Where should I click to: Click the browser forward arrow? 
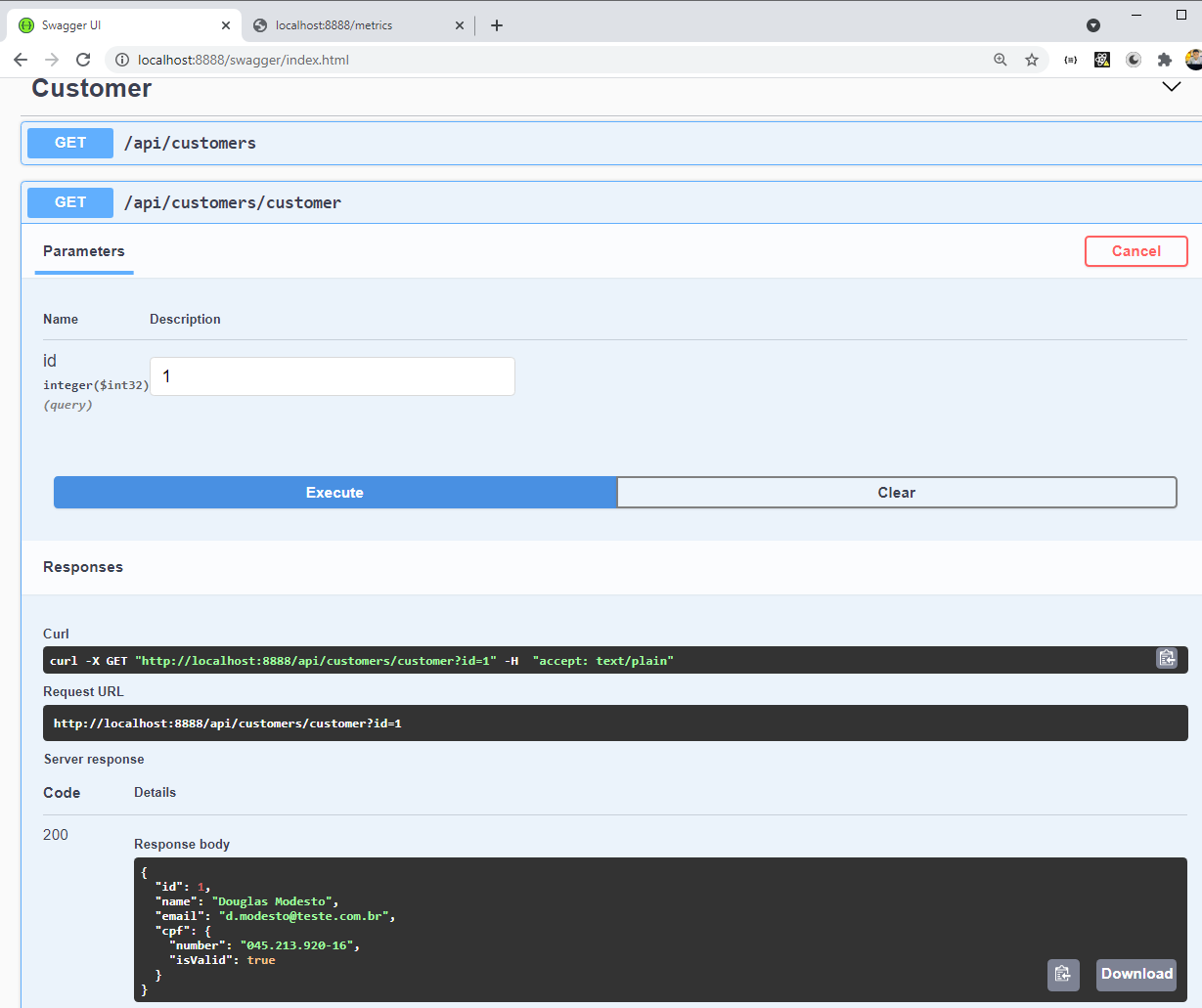click(x=52, y=60)
